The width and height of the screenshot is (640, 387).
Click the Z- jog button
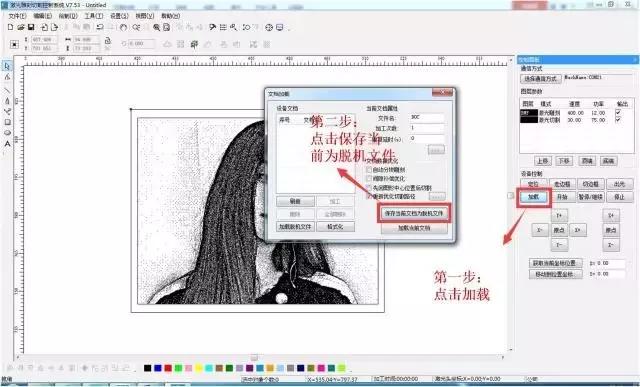point(611,245)
